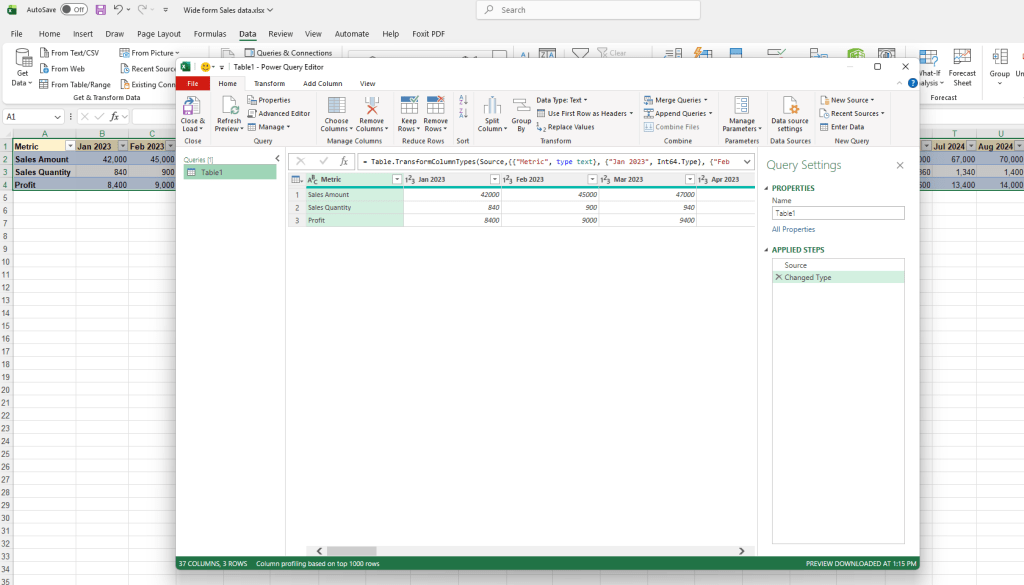This screenshot has width=1024, height=585.
Task: Expand the formula bar with chevron
Action: (746, 161)
